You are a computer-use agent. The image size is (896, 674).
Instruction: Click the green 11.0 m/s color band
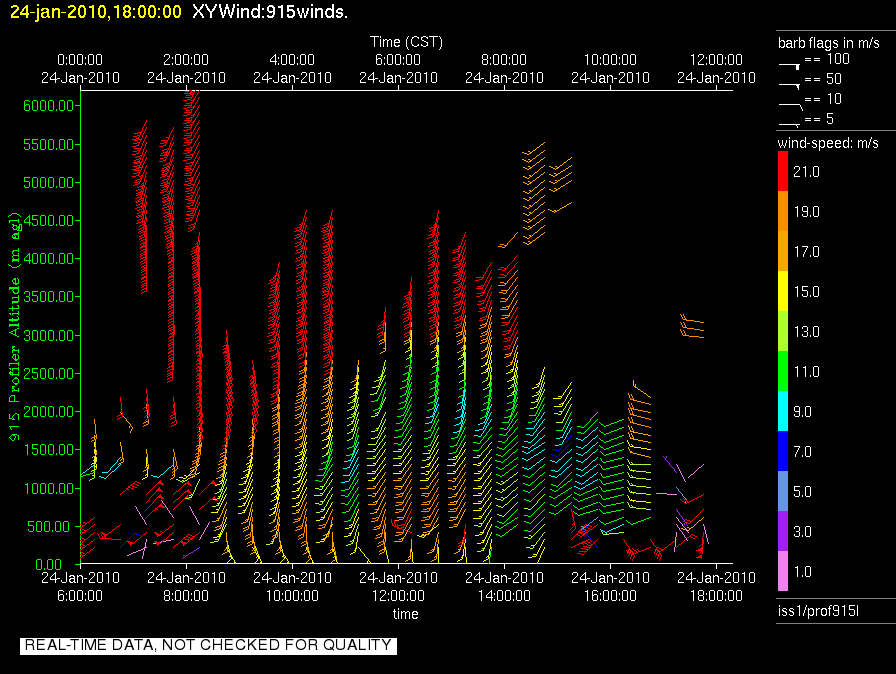(783, 371)
